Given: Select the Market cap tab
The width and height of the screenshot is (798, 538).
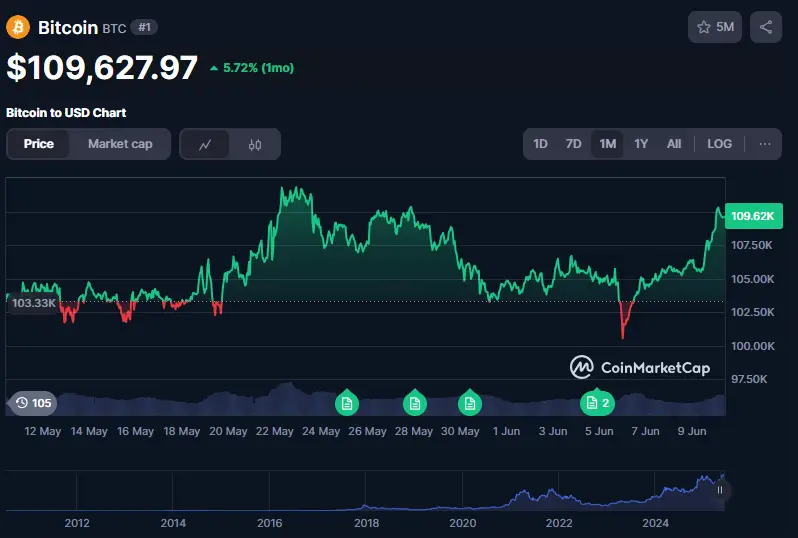Looking at the screenshot, I should point(120,144).
